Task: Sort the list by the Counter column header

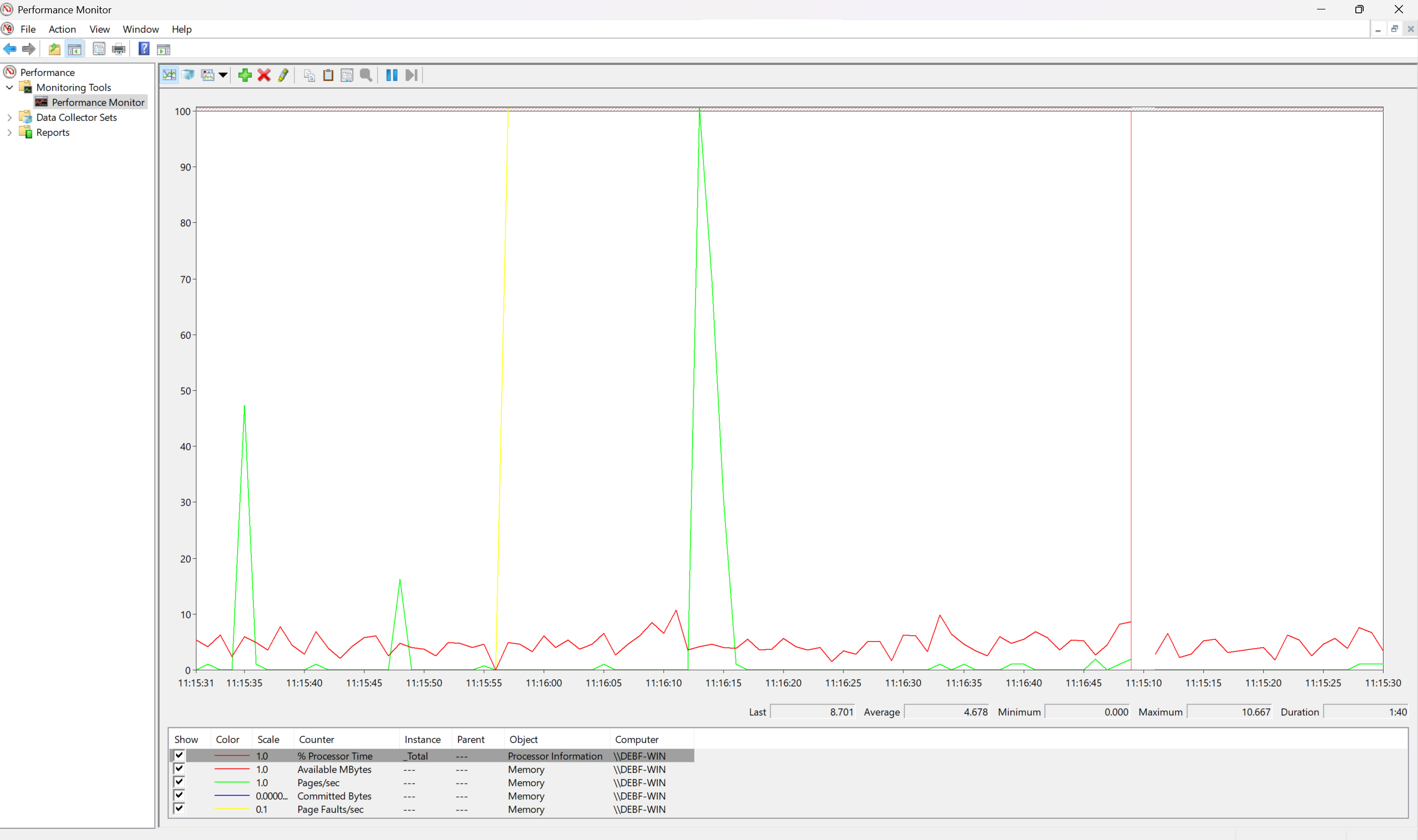Action: (317, 739)
